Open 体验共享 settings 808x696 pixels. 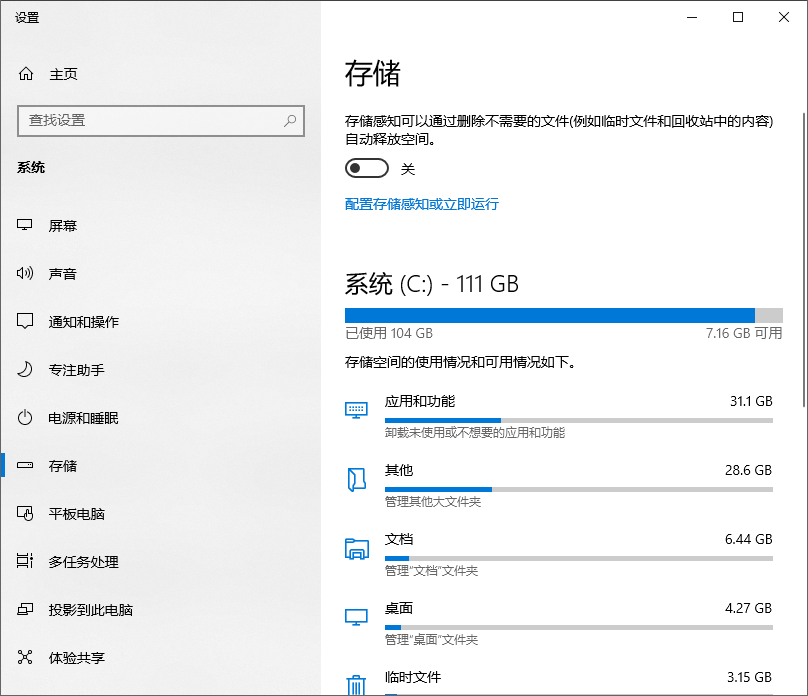(75, 657)
